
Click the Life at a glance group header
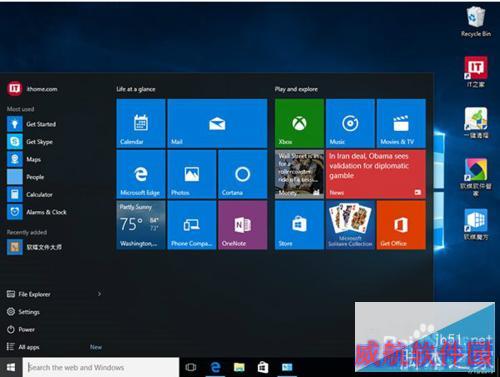tap(136, 89)
